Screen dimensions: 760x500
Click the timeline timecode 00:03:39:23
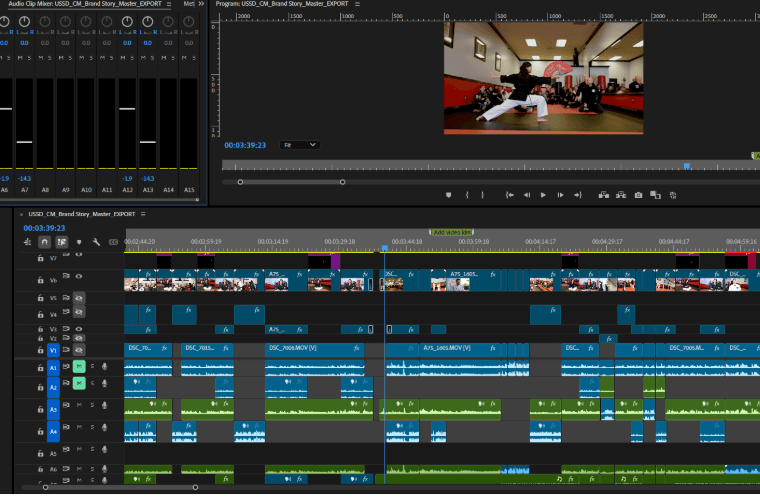[x=44, y=228]
